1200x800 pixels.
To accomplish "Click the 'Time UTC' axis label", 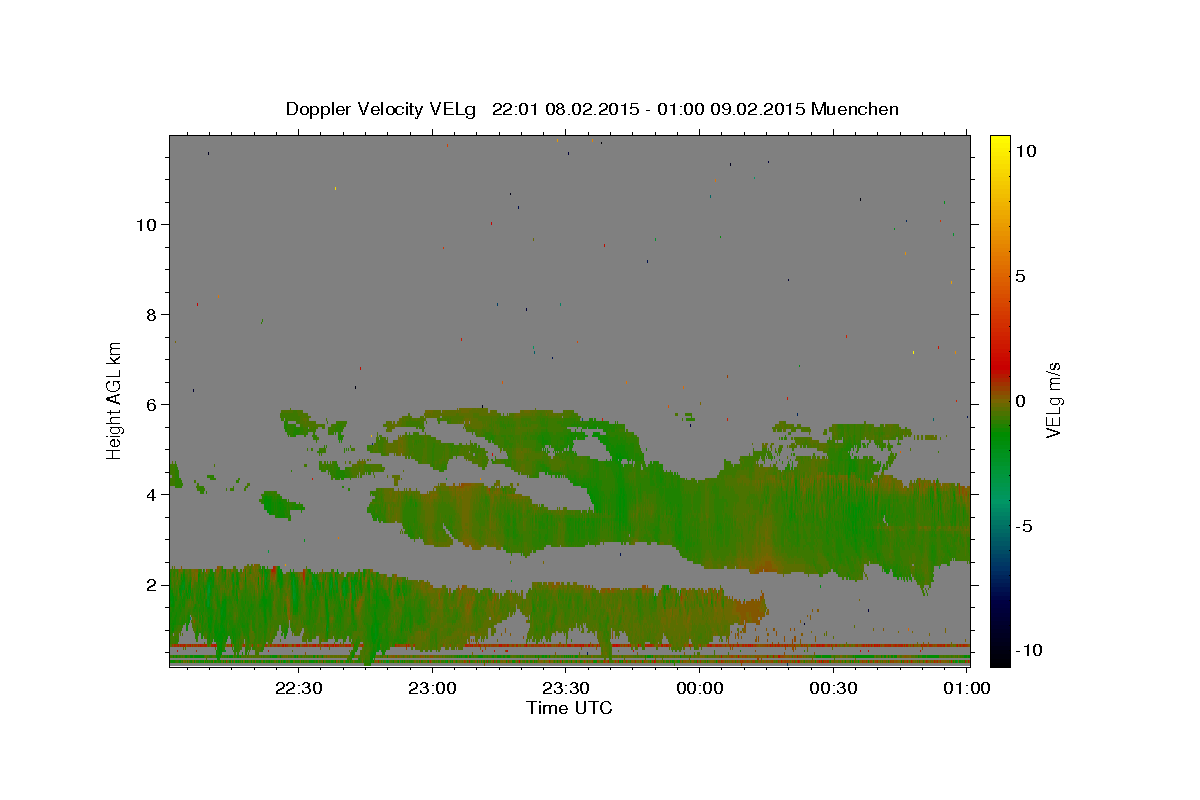I will pyautogui.click(x=569, y=708).
